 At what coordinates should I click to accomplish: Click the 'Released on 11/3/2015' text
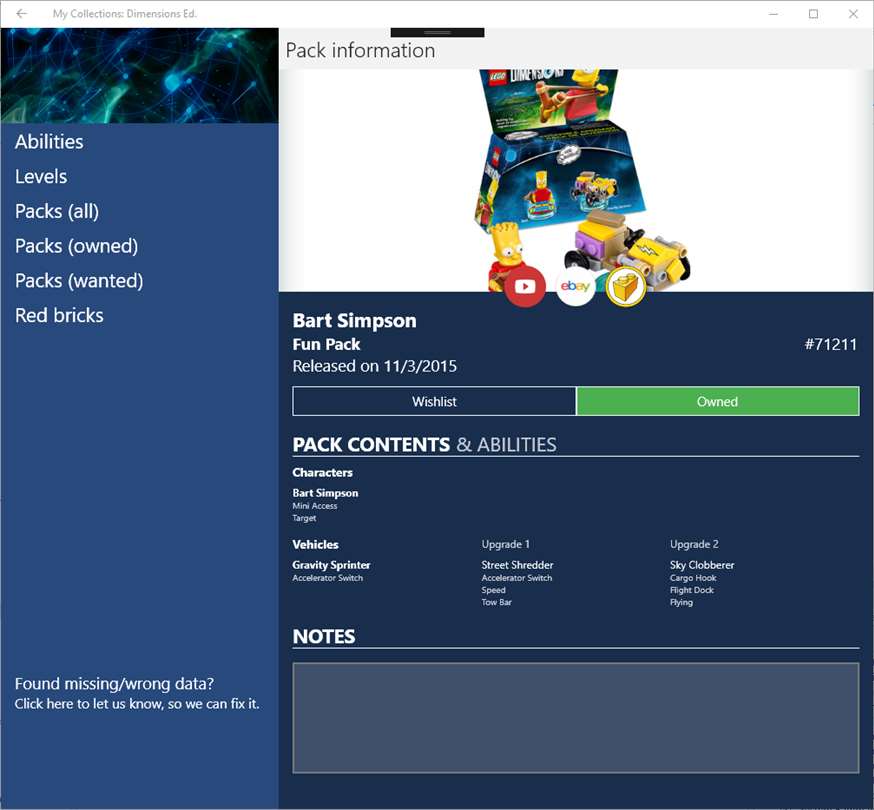(375, 366)
